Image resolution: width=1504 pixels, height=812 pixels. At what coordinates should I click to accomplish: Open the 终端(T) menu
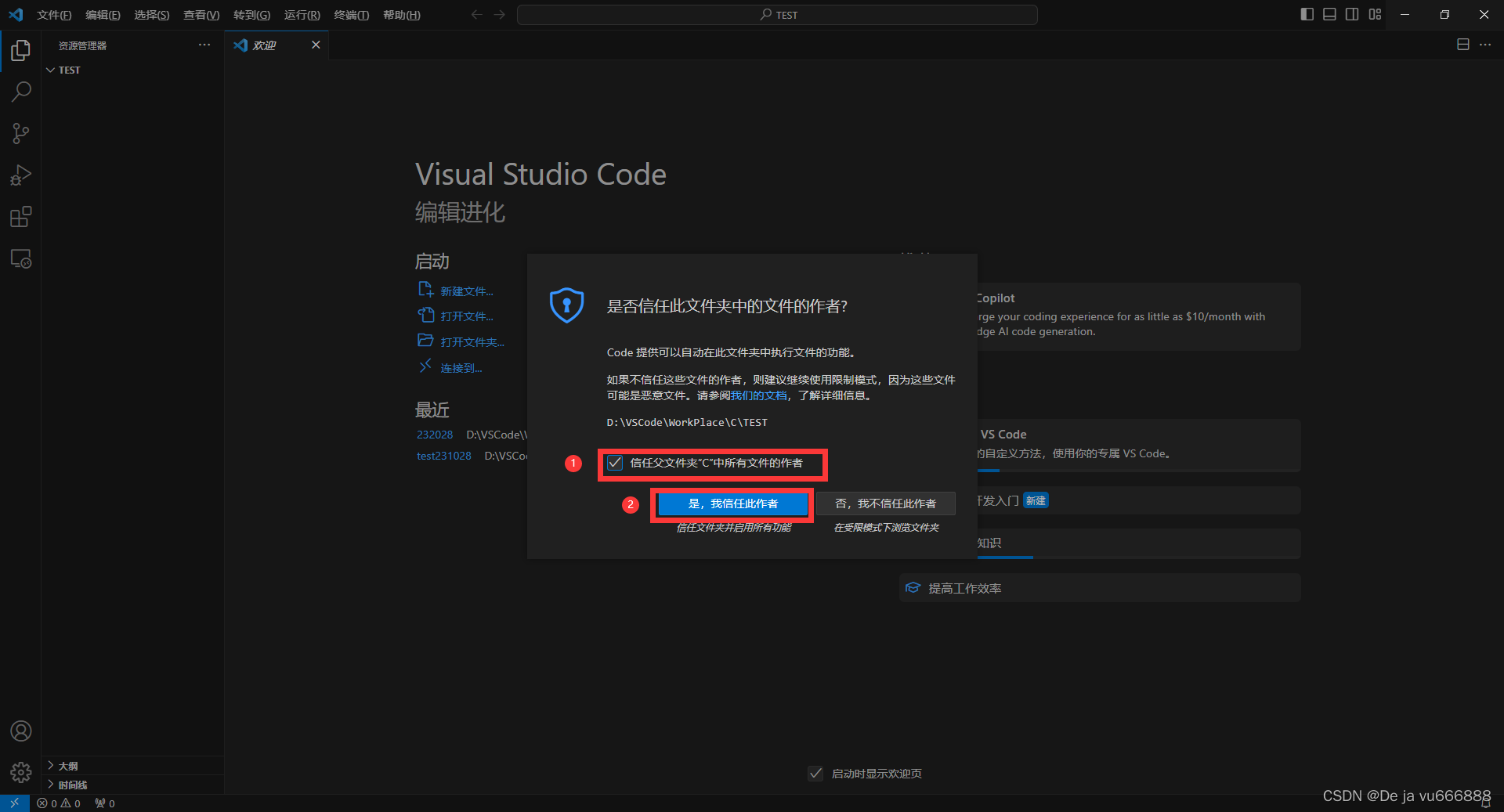pos(351,15)
